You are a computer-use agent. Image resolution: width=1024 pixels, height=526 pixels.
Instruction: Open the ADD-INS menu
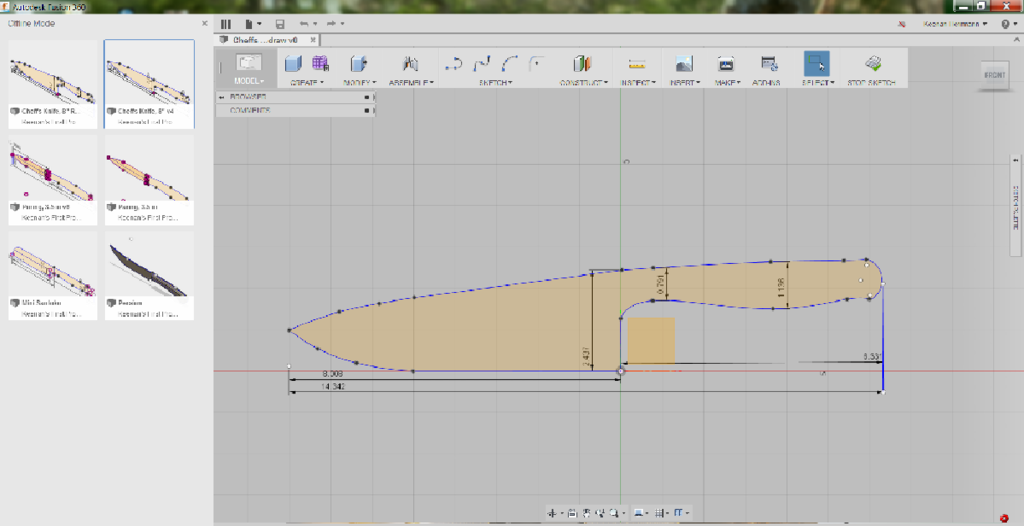click(766, 82)
